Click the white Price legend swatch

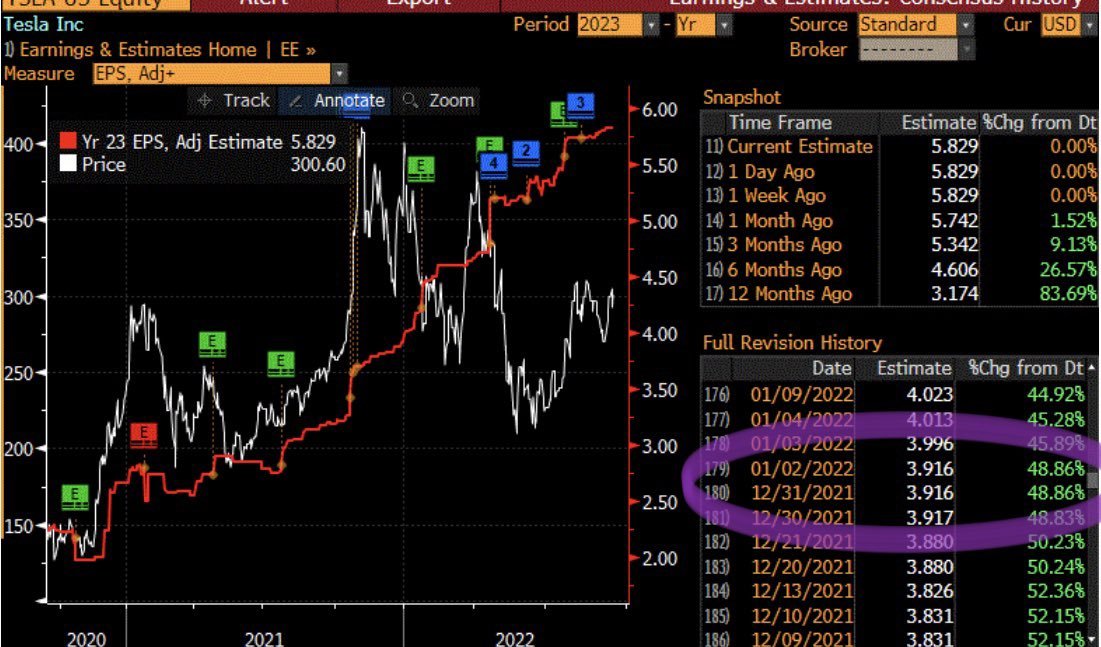(x=67, y=164)
